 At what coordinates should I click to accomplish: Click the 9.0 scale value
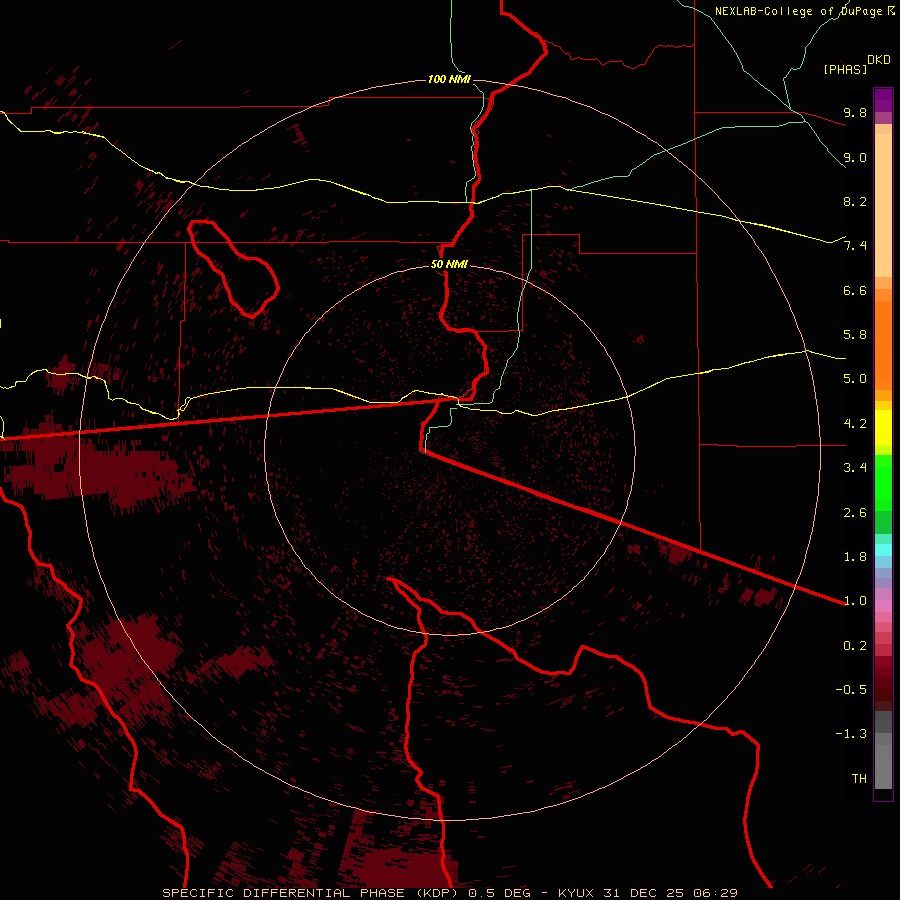[855, 157]
